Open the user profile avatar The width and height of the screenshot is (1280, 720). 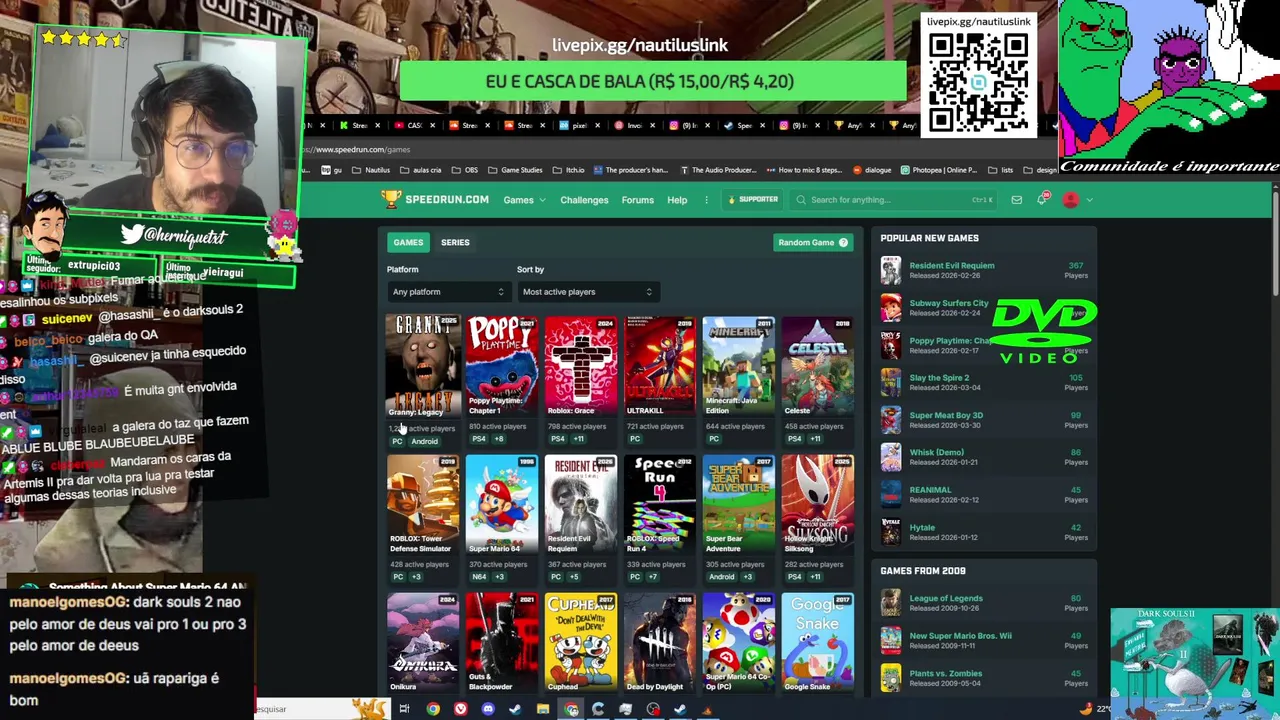[1071, 200]
